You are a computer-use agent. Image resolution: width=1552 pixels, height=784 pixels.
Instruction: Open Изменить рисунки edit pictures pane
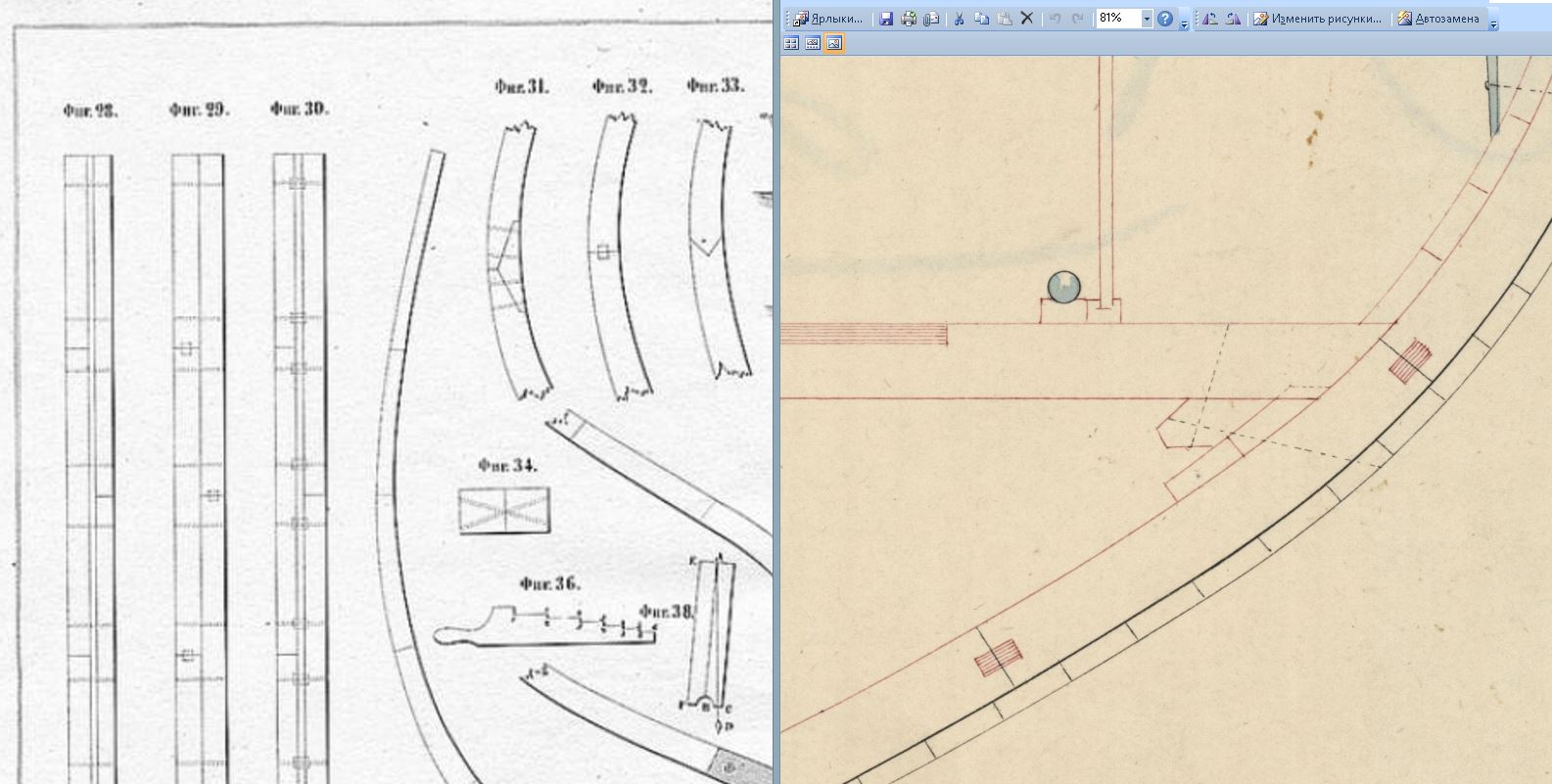point(1319,19)
